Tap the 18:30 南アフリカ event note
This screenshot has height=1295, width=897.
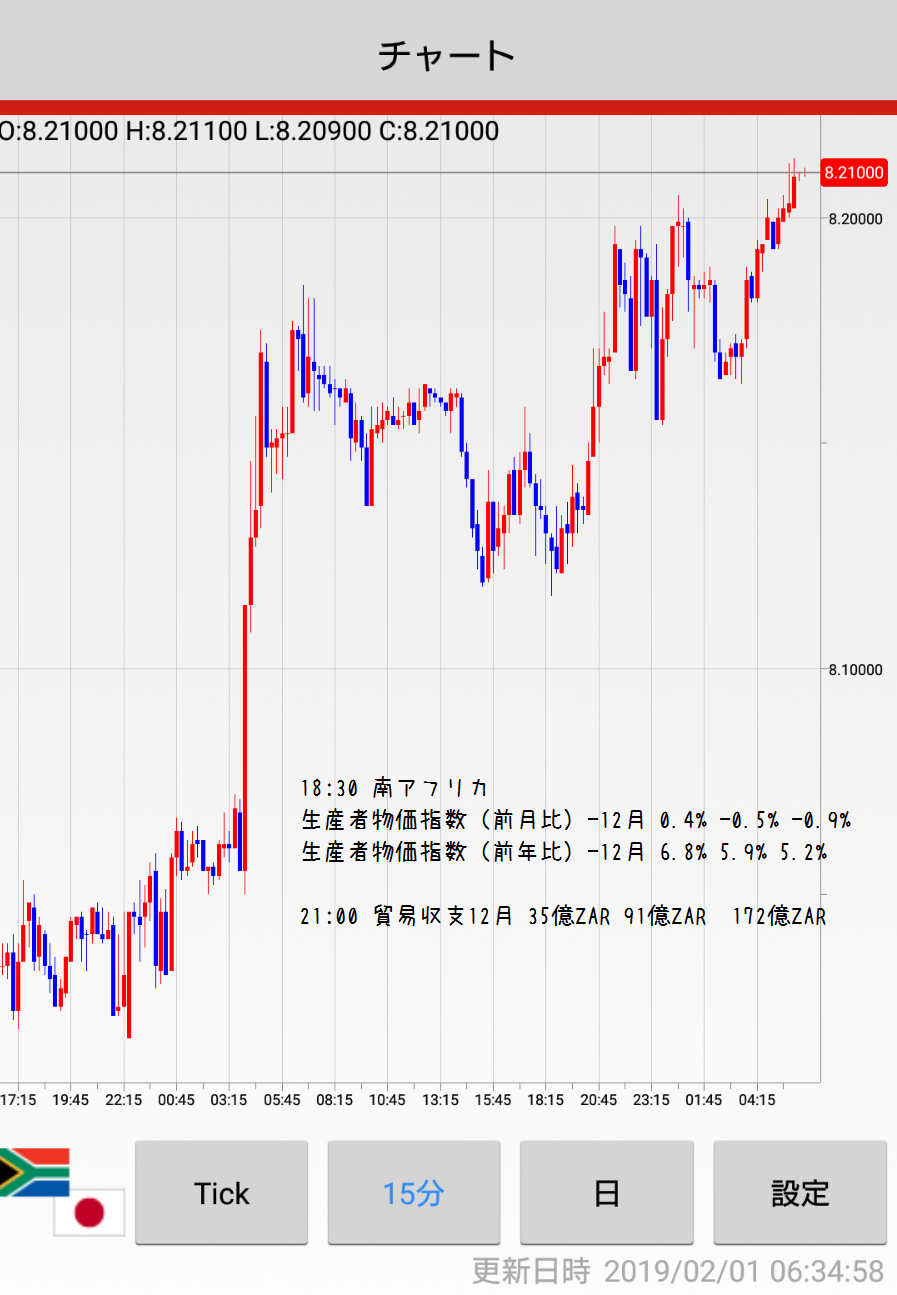394,788
